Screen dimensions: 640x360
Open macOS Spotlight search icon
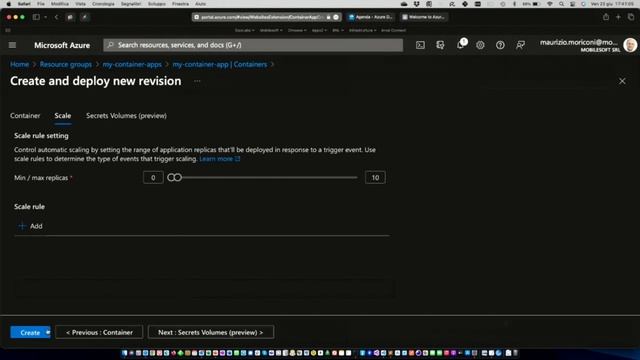coord(561,4)
